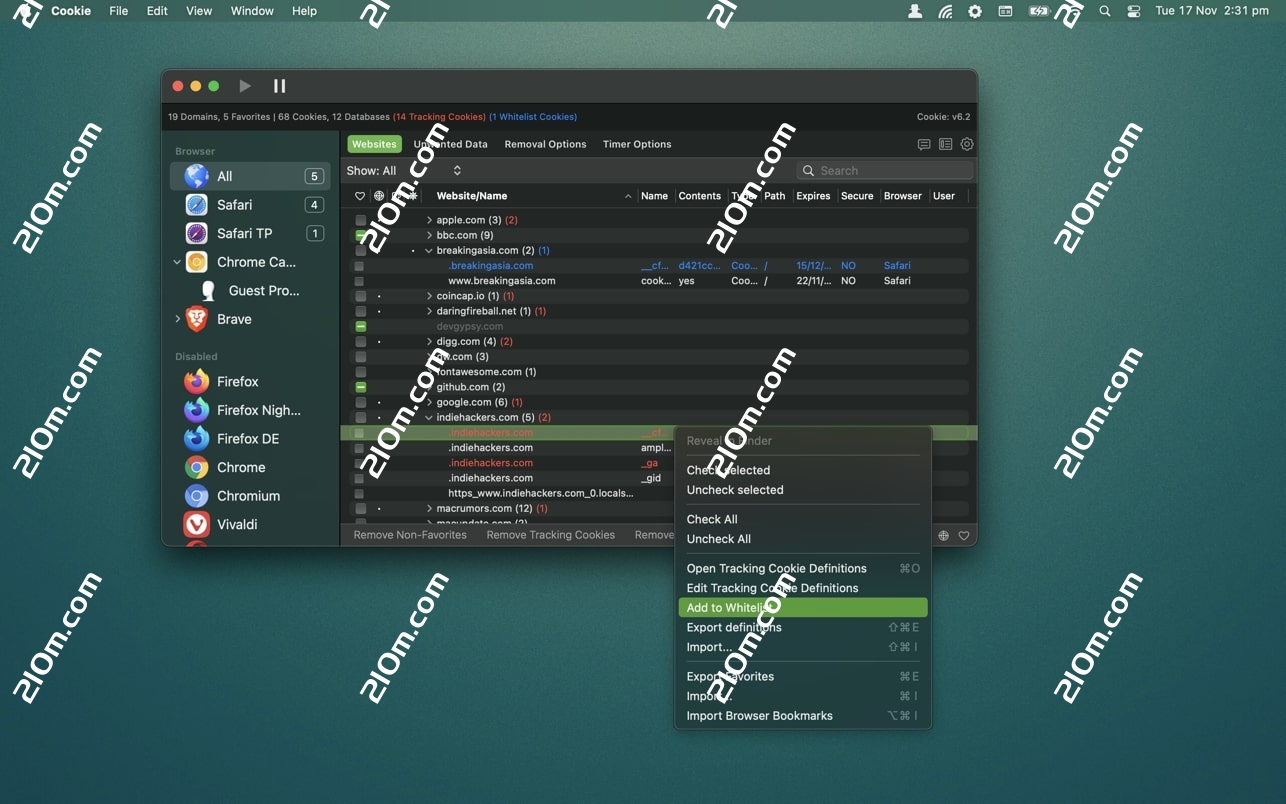Sort by the Expires column header
The image size is (1286, 804).
(x=813, y=196)
